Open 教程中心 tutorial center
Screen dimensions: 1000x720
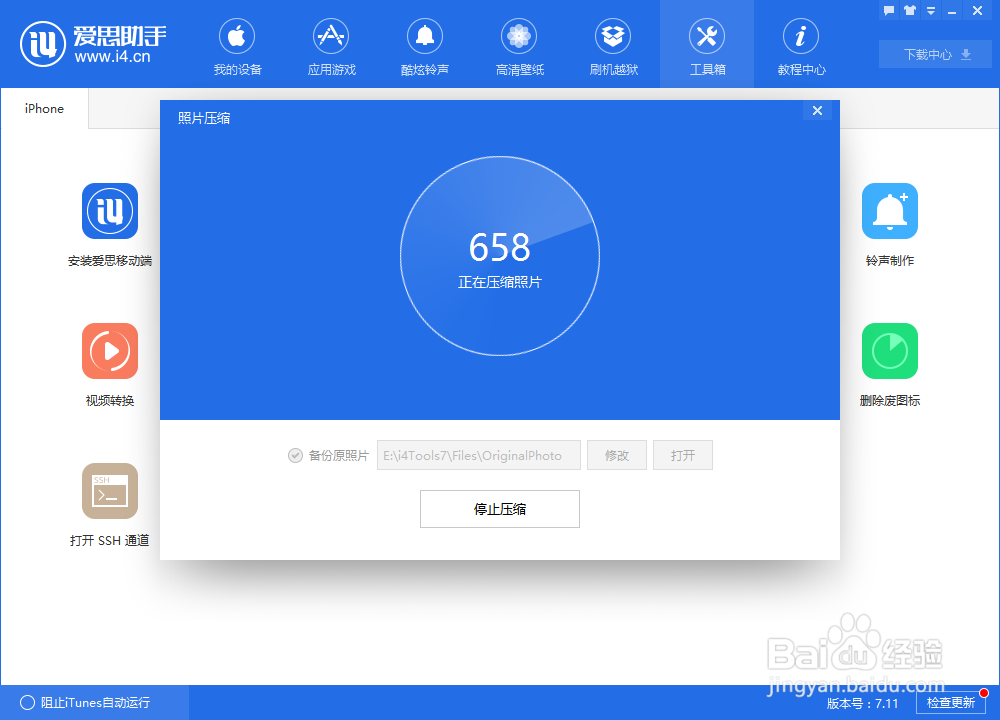801,45
